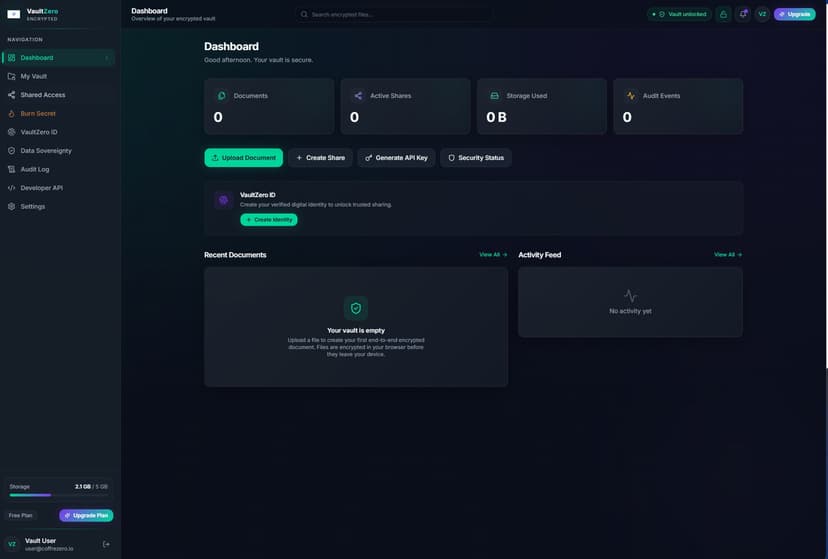Click the Audit Events pulse icon
Viewport: 828px width, 559px height.
(x=631, y=96)
